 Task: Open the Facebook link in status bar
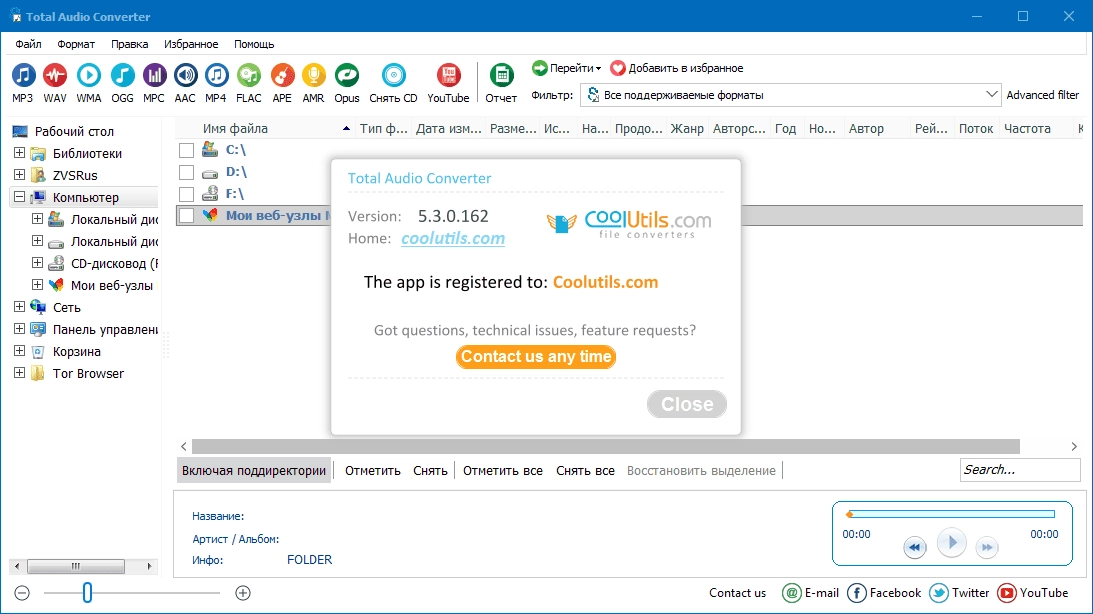857,593
